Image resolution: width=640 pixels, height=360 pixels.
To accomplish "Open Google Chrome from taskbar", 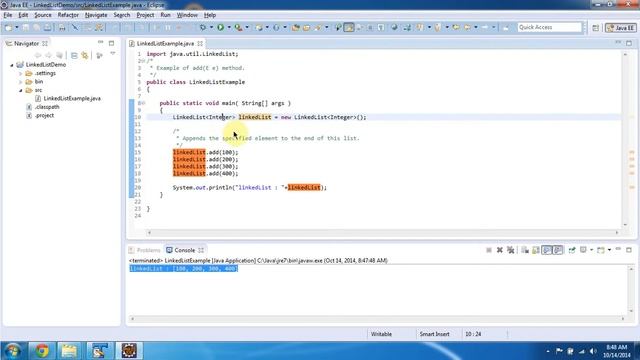I will click(x=42, y=351).
